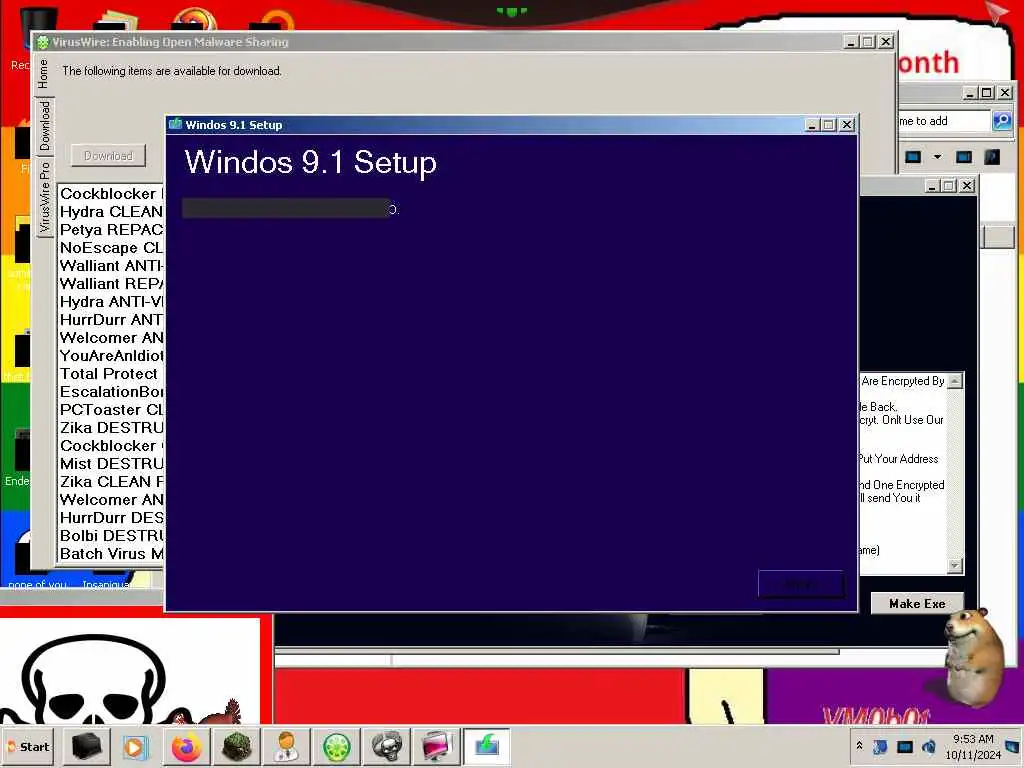1024x768 pixels.
Task: Select the 'Hydra CLEAN' list entry
Action: coord(111,212)
